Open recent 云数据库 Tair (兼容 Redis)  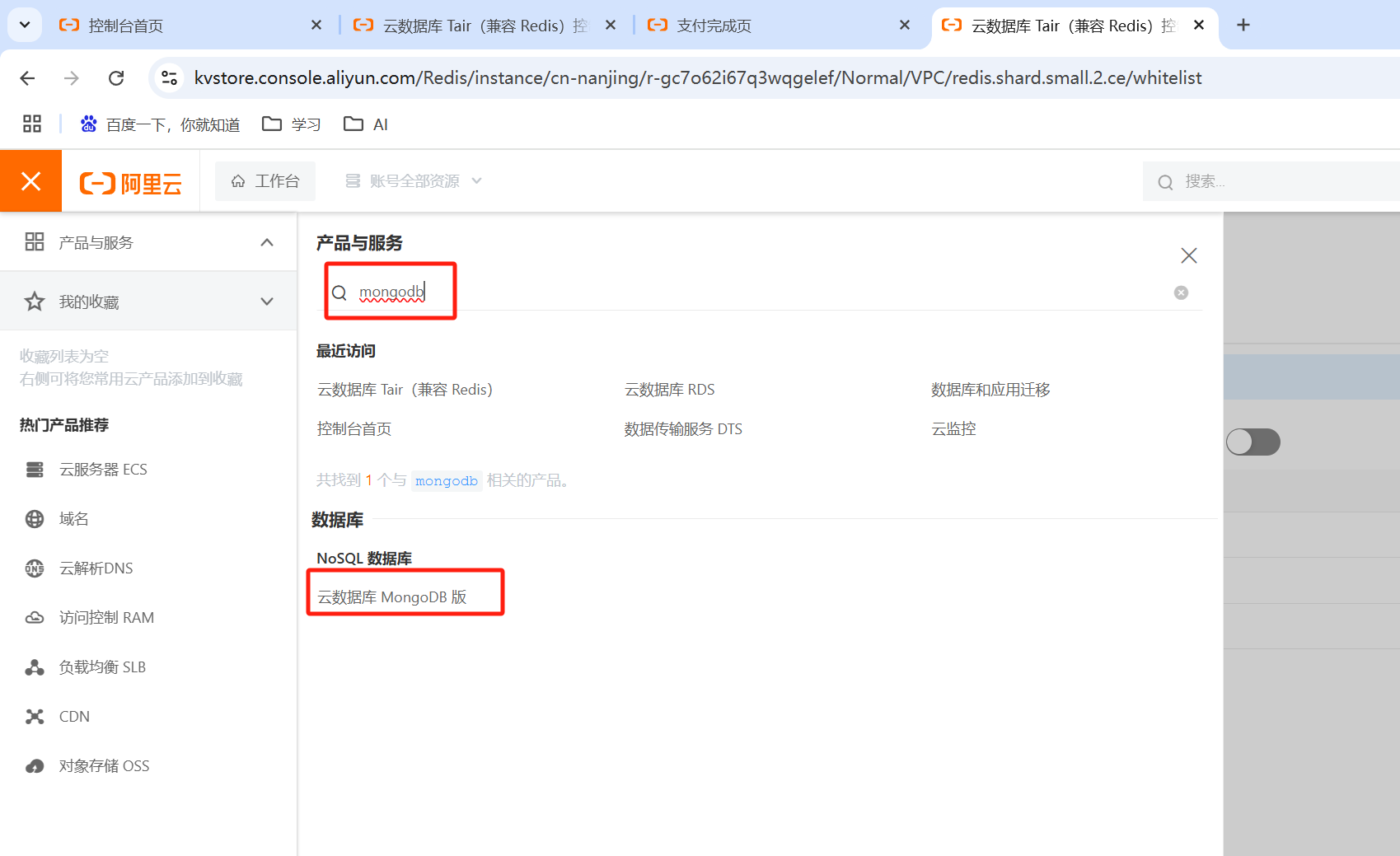pyautogui.click(x=405, y=390)
